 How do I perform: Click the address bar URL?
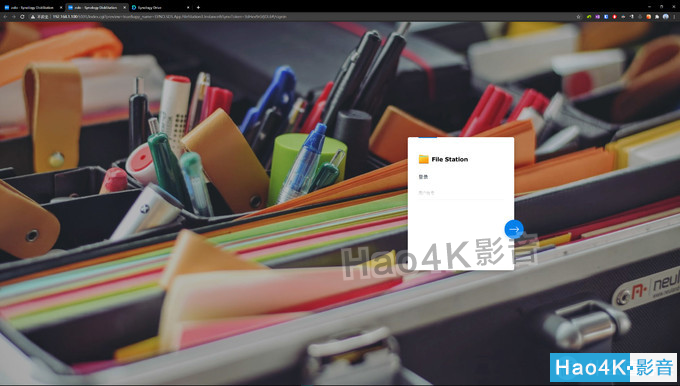(x=170, y=16)
